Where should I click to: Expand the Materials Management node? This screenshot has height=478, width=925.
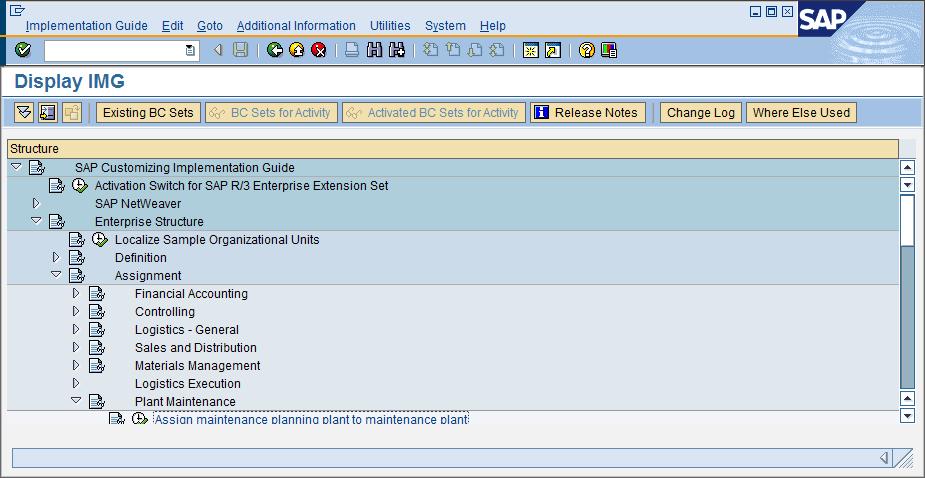76,365
